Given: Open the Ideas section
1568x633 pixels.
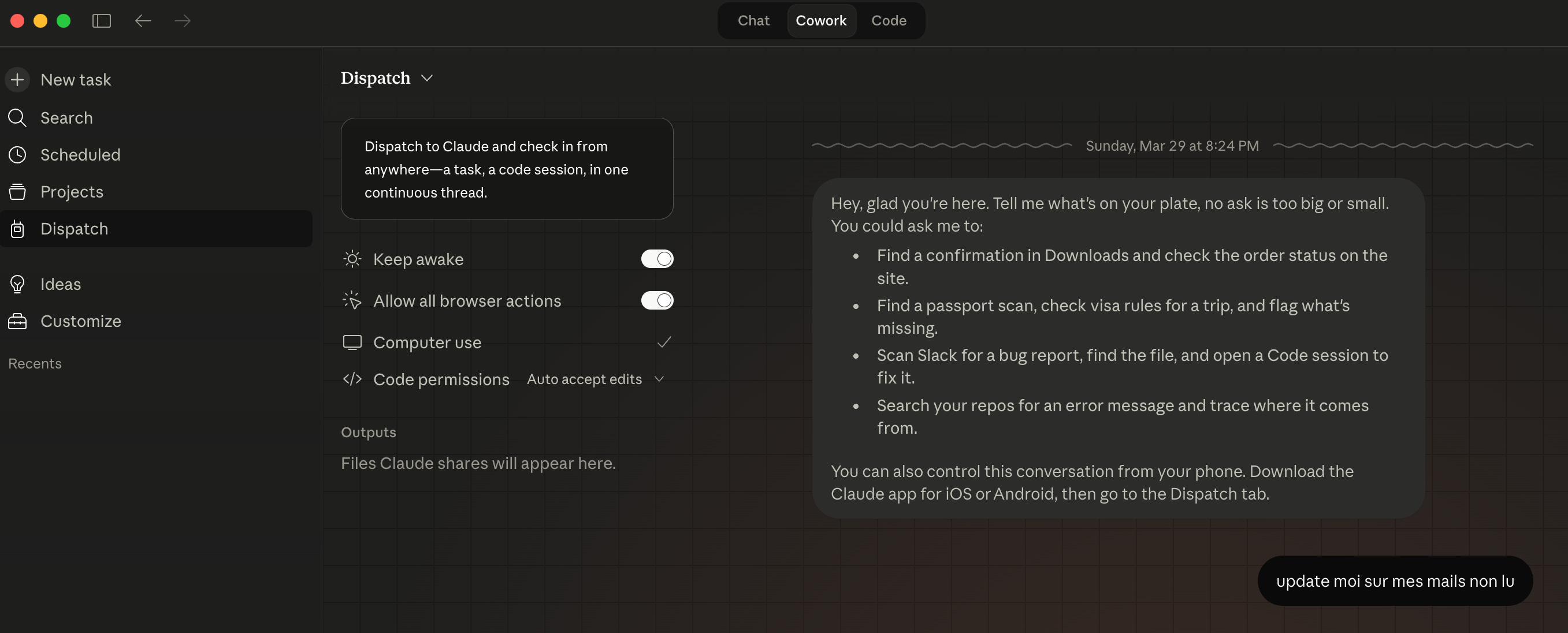Looking at the screenshot, I should click(157, 284).
